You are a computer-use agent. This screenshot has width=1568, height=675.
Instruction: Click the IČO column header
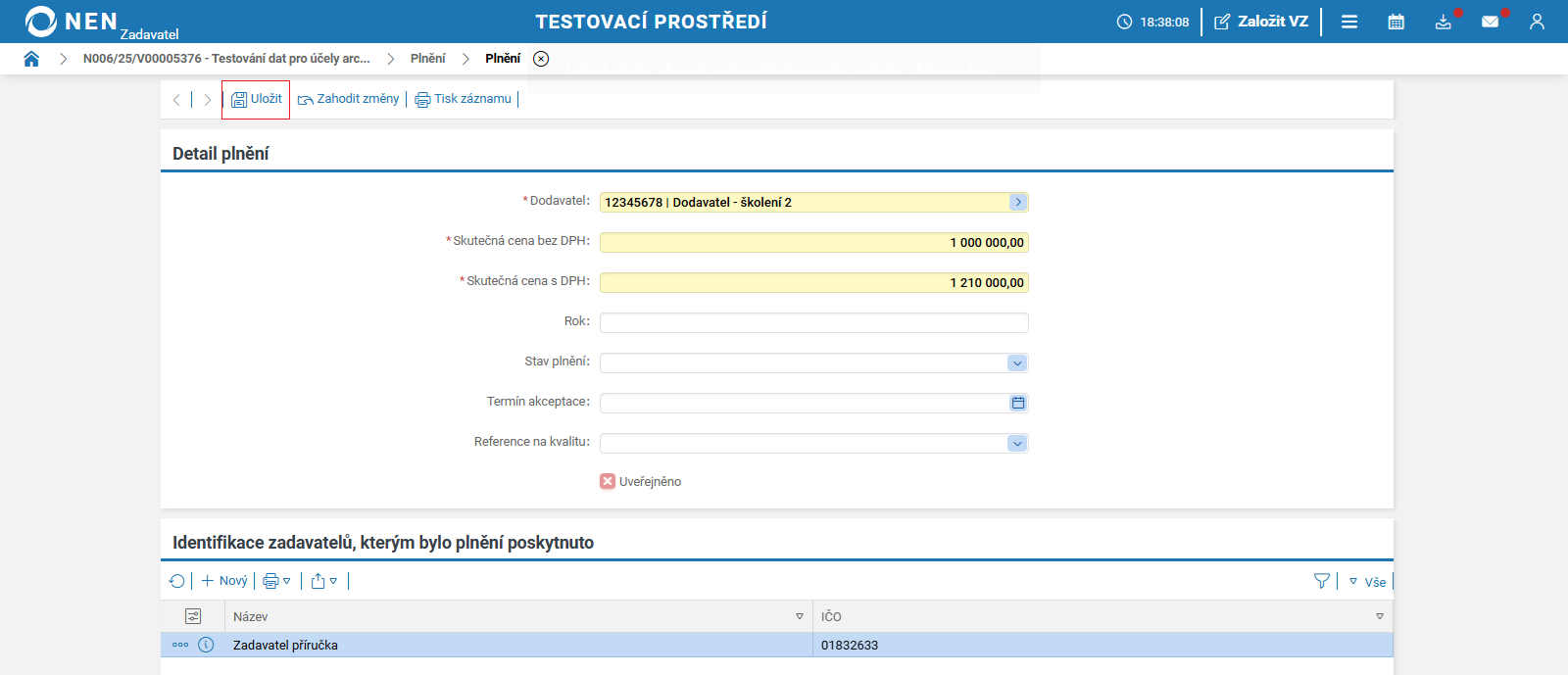pyautogui.click(x=1102, y=616)
